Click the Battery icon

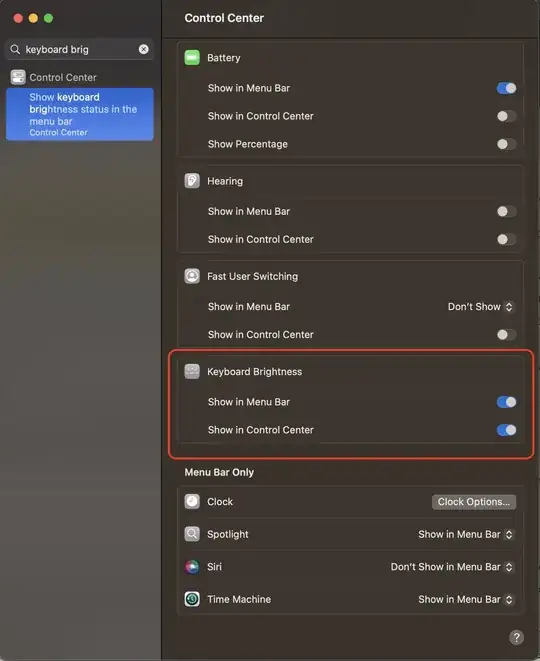tap(192, 58)
